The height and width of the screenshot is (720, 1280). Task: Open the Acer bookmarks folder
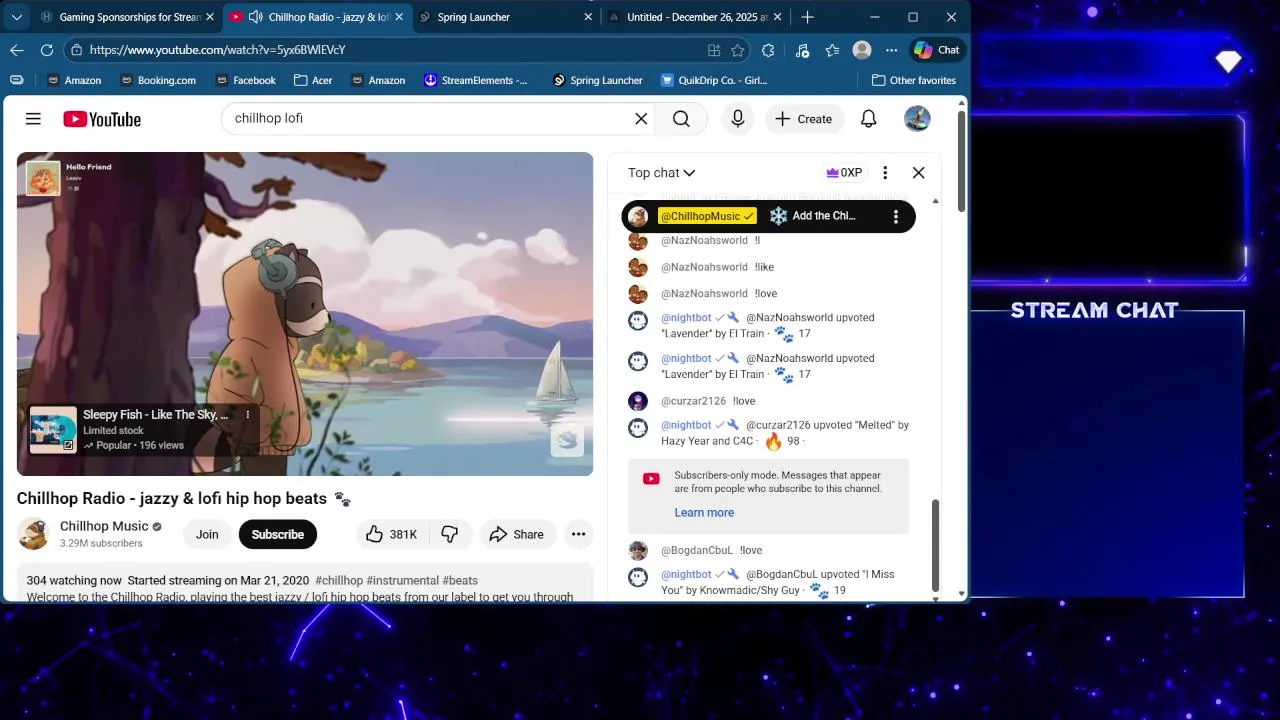(313, 80)
